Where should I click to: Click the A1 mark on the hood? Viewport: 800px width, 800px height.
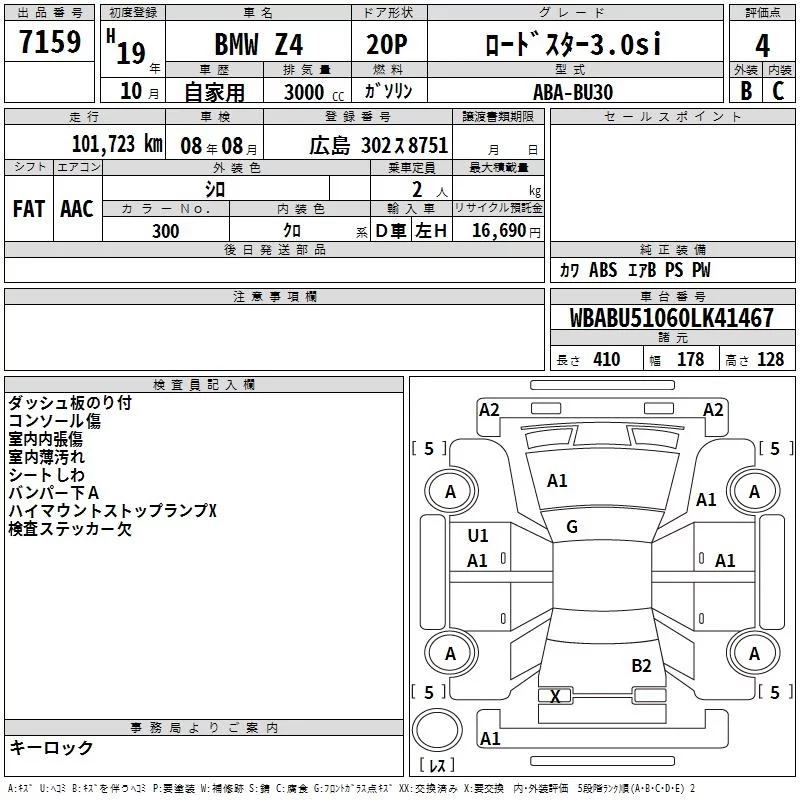(x=557, y=481)
